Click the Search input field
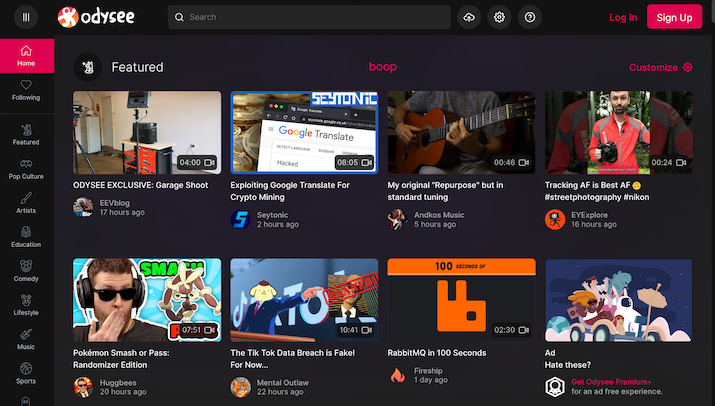Image resolution: width=715 pixels, height=406 pixels. click(309, 17)
